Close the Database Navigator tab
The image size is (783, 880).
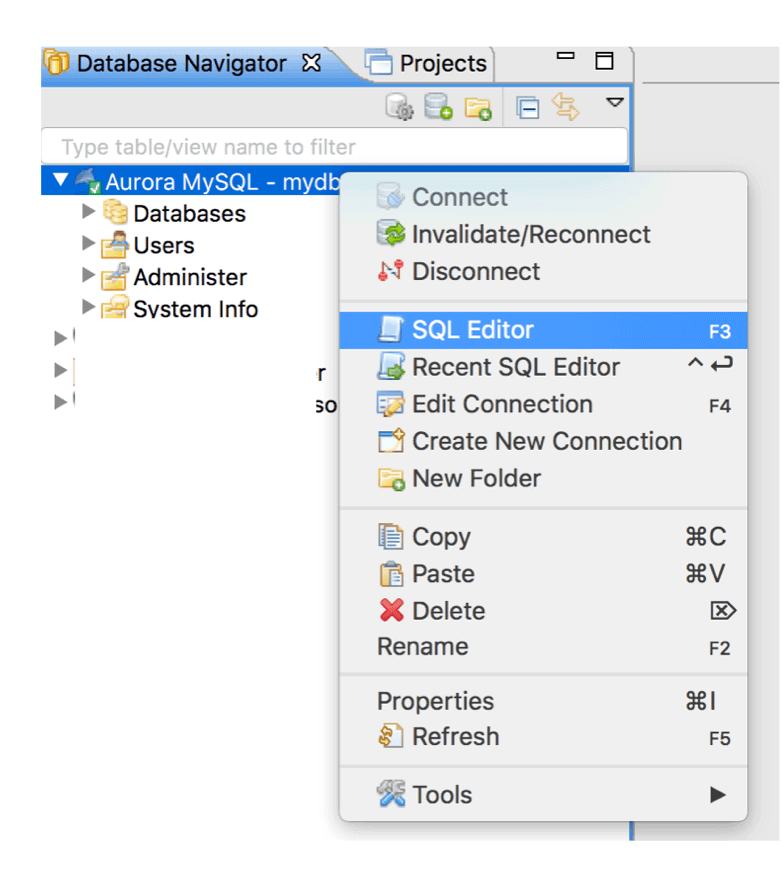click(312, 63)
